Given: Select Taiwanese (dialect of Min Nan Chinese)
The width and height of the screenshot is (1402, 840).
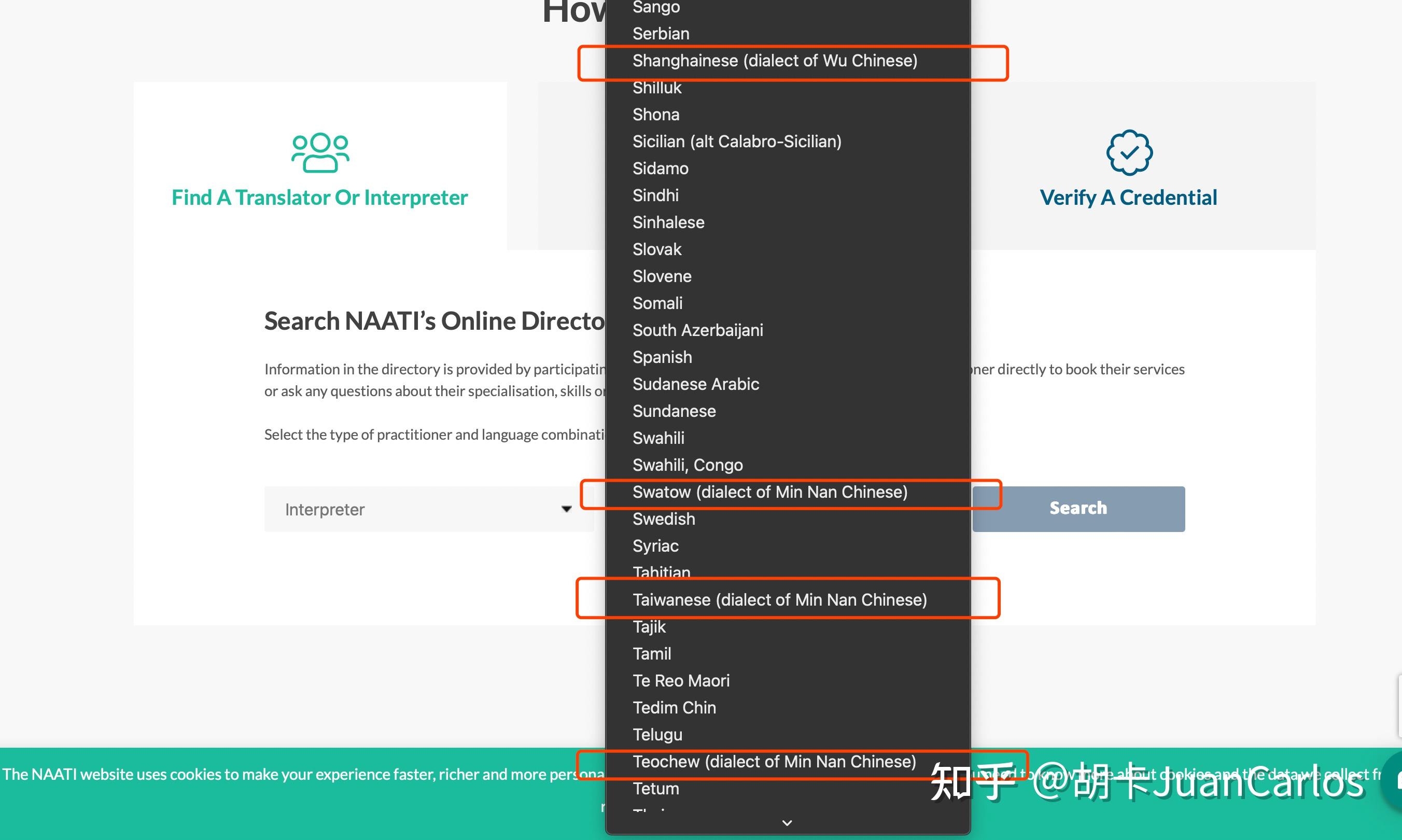Looking at the screenshot, I should pyautogui.click(x=779, y=599).
